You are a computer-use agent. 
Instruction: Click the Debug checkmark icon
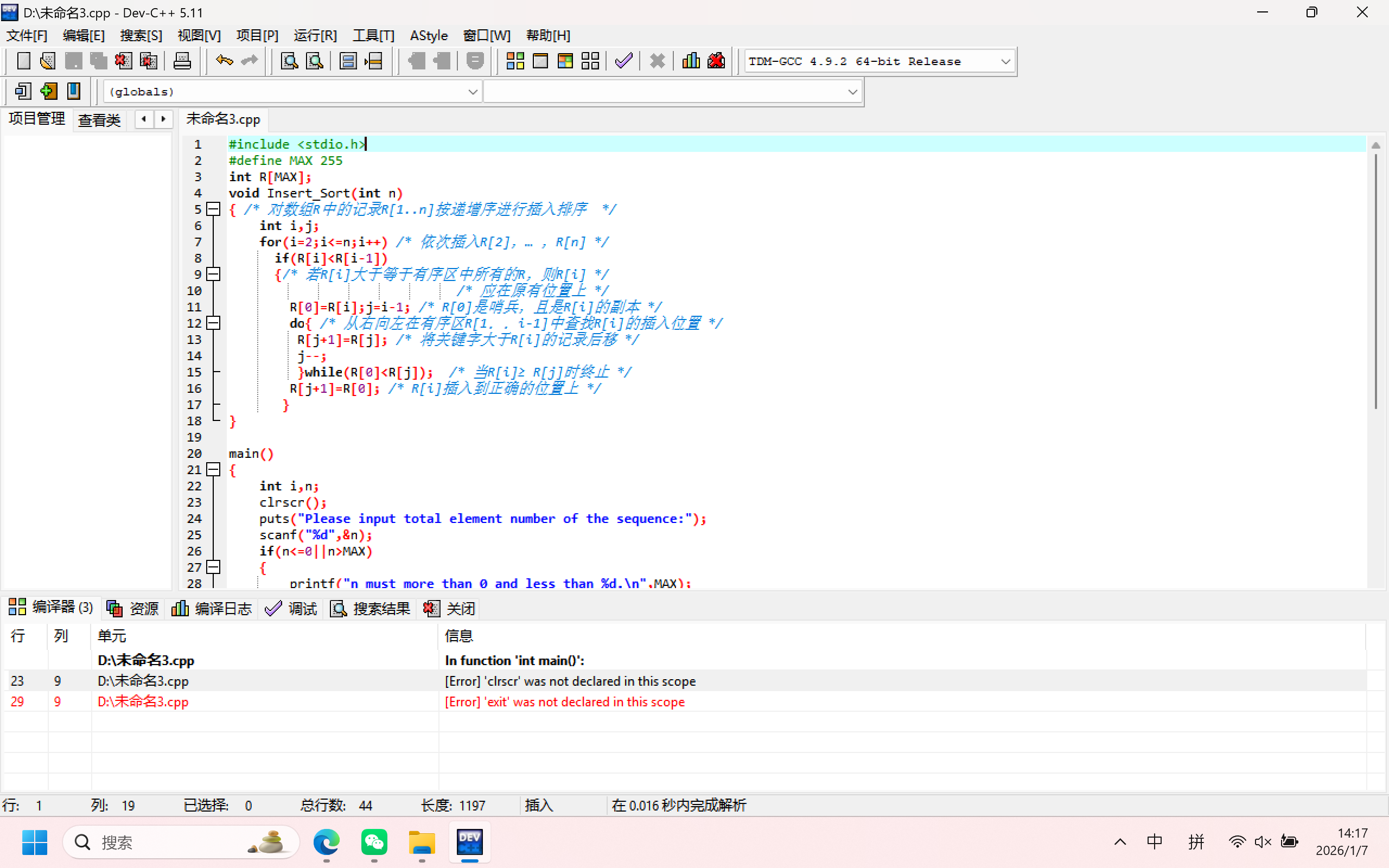coord(623,61)
